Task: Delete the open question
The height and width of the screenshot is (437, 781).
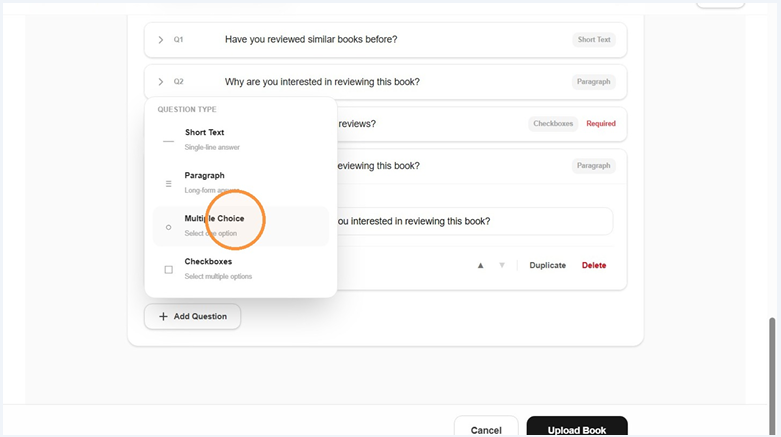Action: tap(594, 265)
